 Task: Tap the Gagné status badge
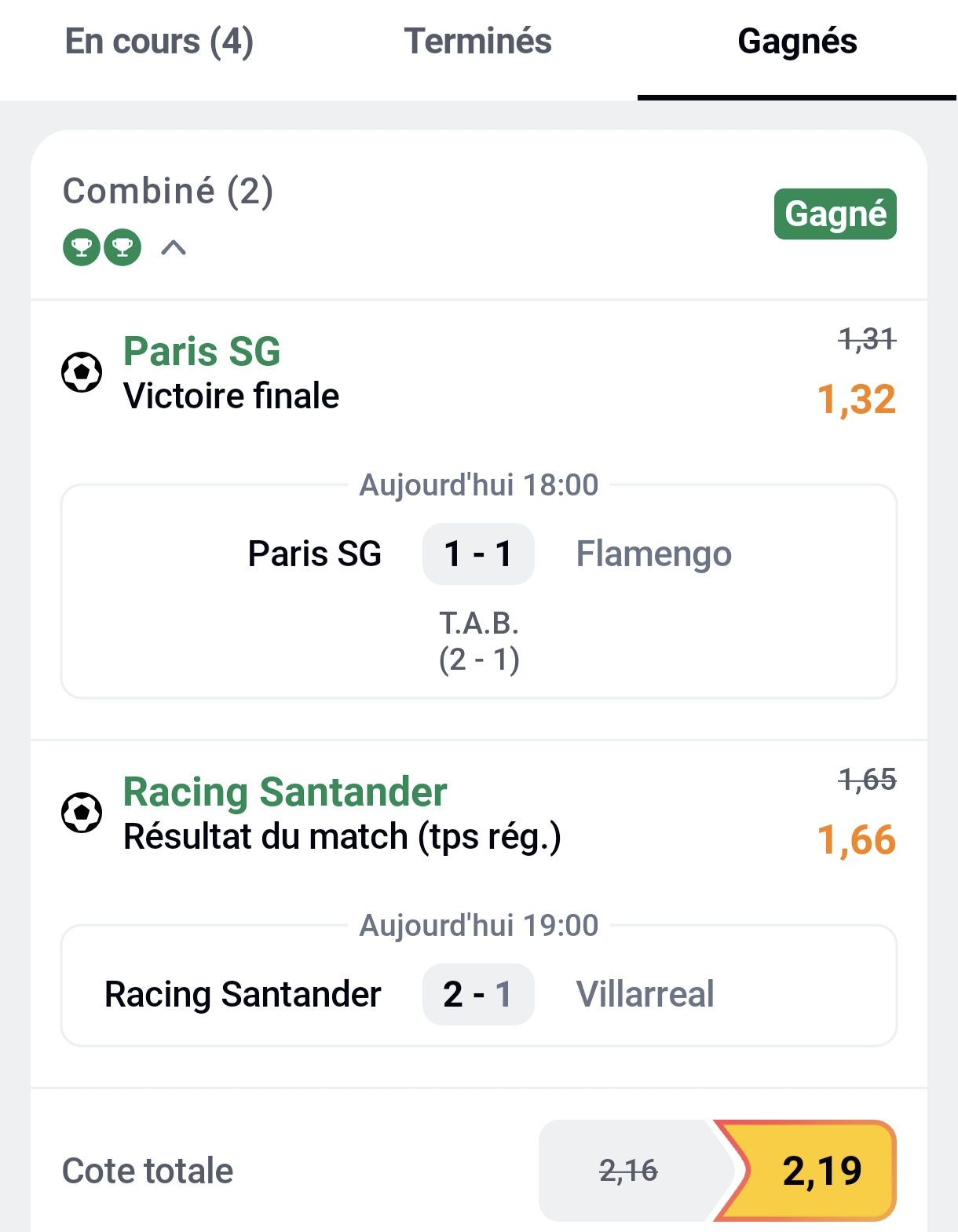[835, 214]
